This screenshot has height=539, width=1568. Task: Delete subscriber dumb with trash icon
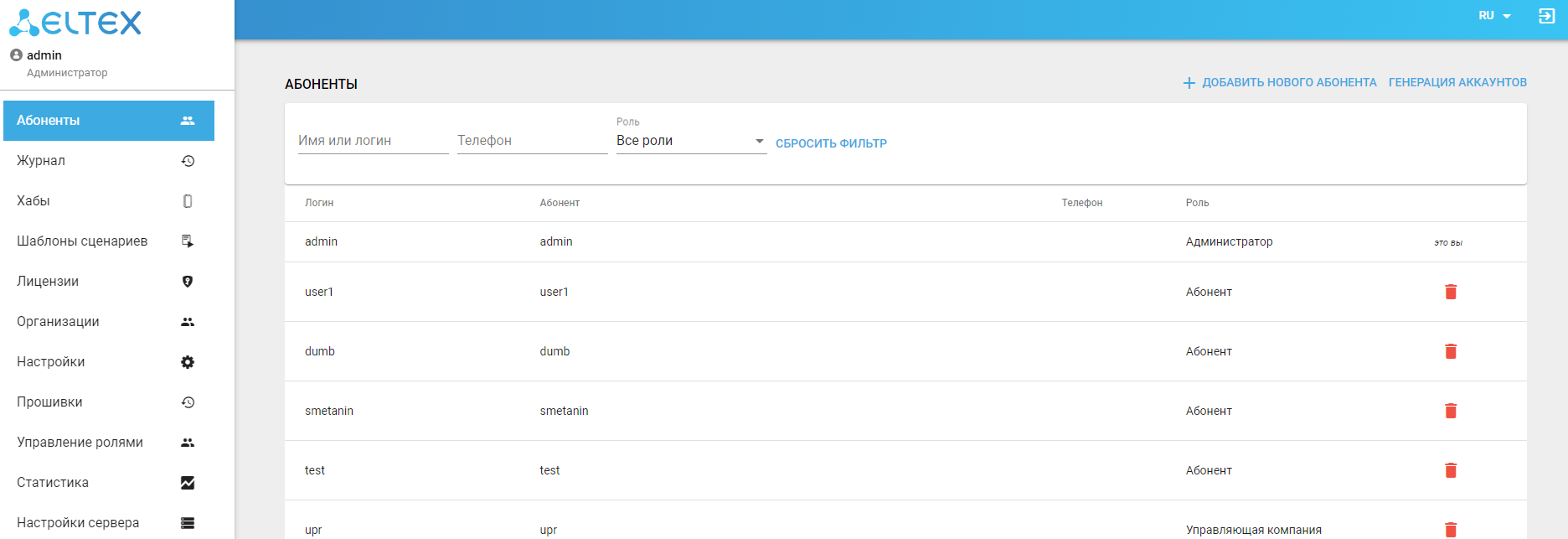1451,351
